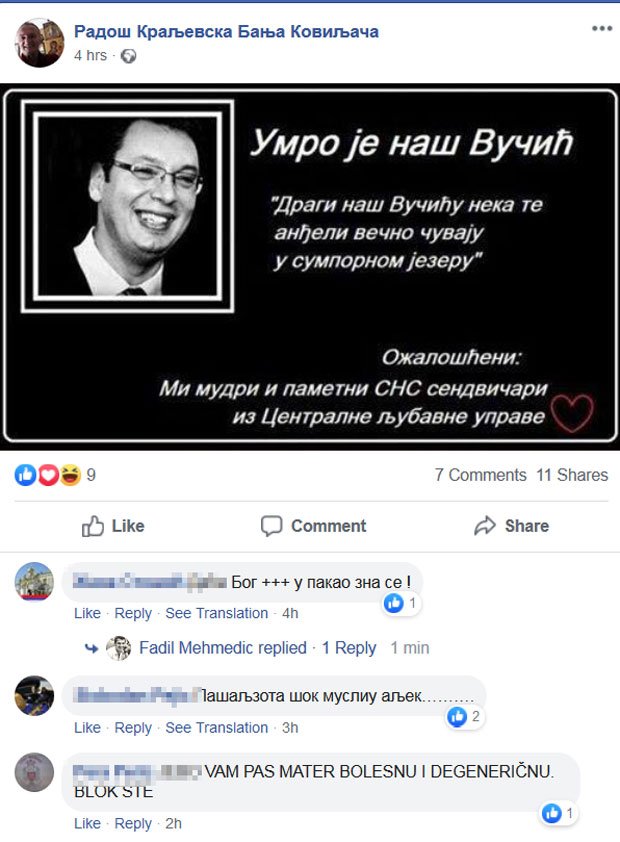Click the first commenter's avatar

point(34,582)
